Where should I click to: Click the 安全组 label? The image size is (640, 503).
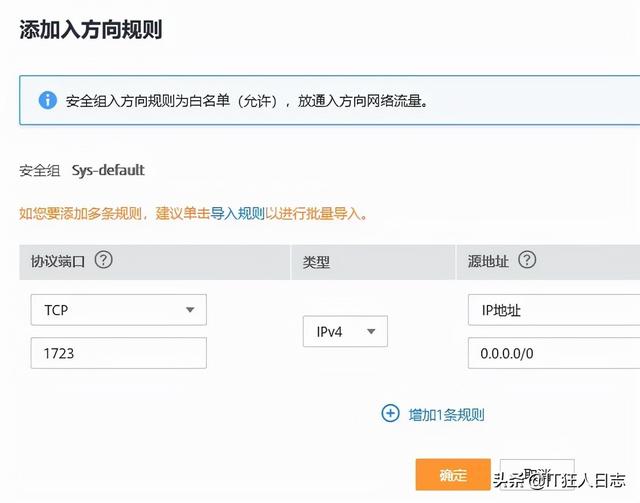tap(40, 171)
